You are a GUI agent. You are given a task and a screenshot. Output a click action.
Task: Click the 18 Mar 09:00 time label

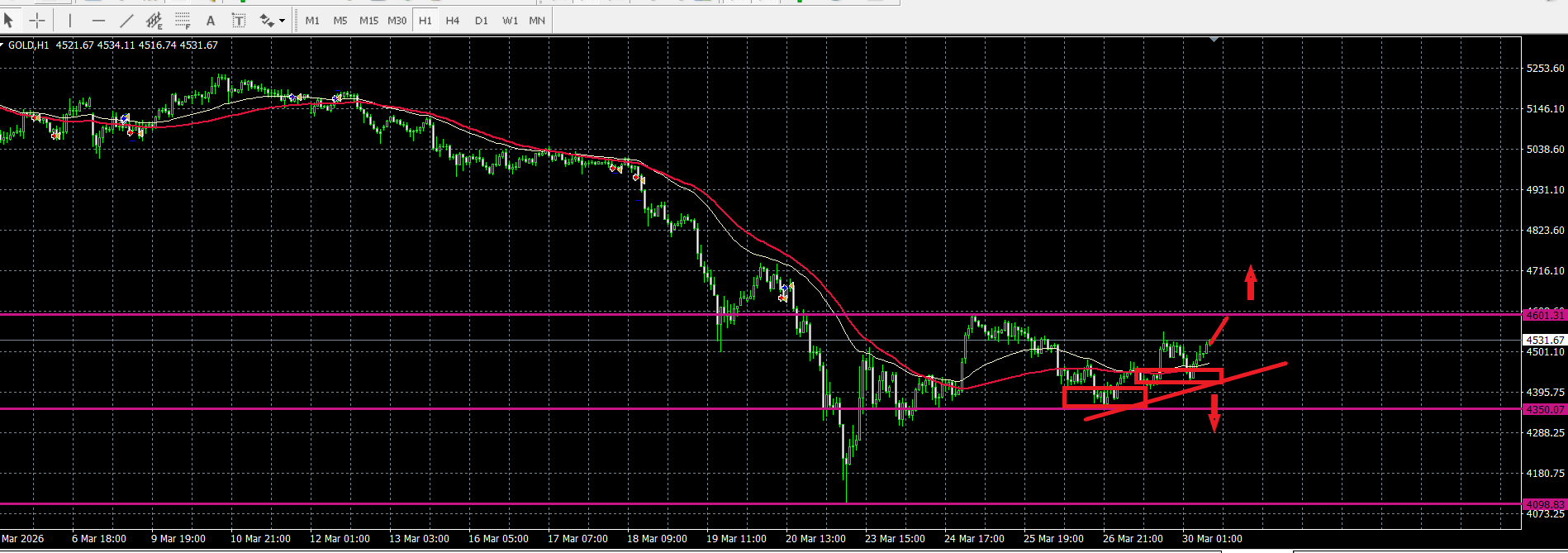click(657, 539)
